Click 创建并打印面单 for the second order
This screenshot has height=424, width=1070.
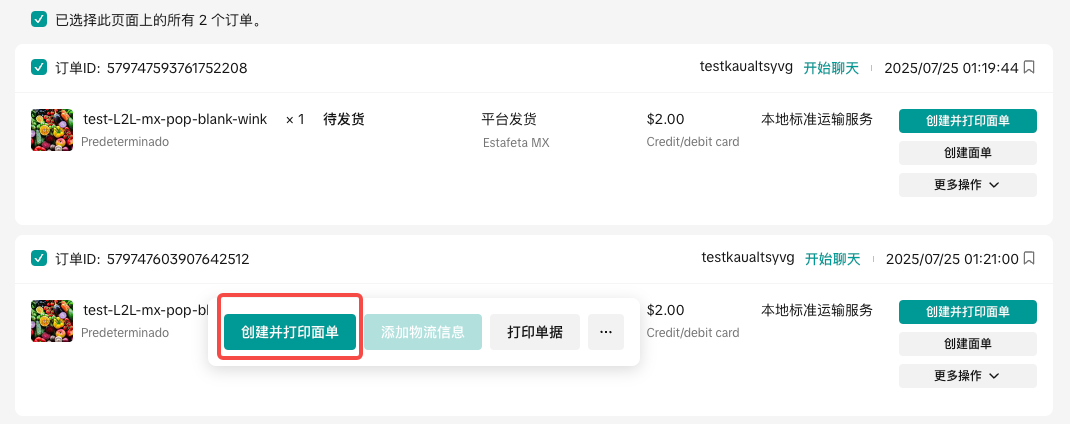(967, 312)
